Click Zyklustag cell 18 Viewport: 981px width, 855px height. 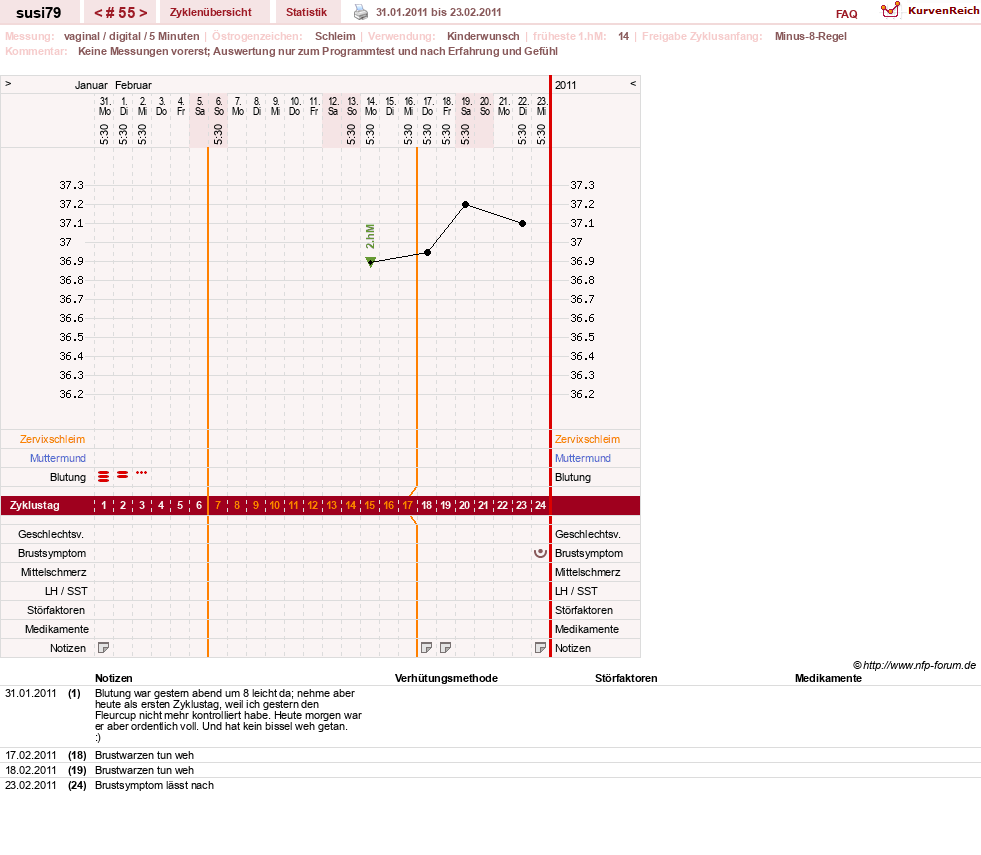tap(427, 505)
